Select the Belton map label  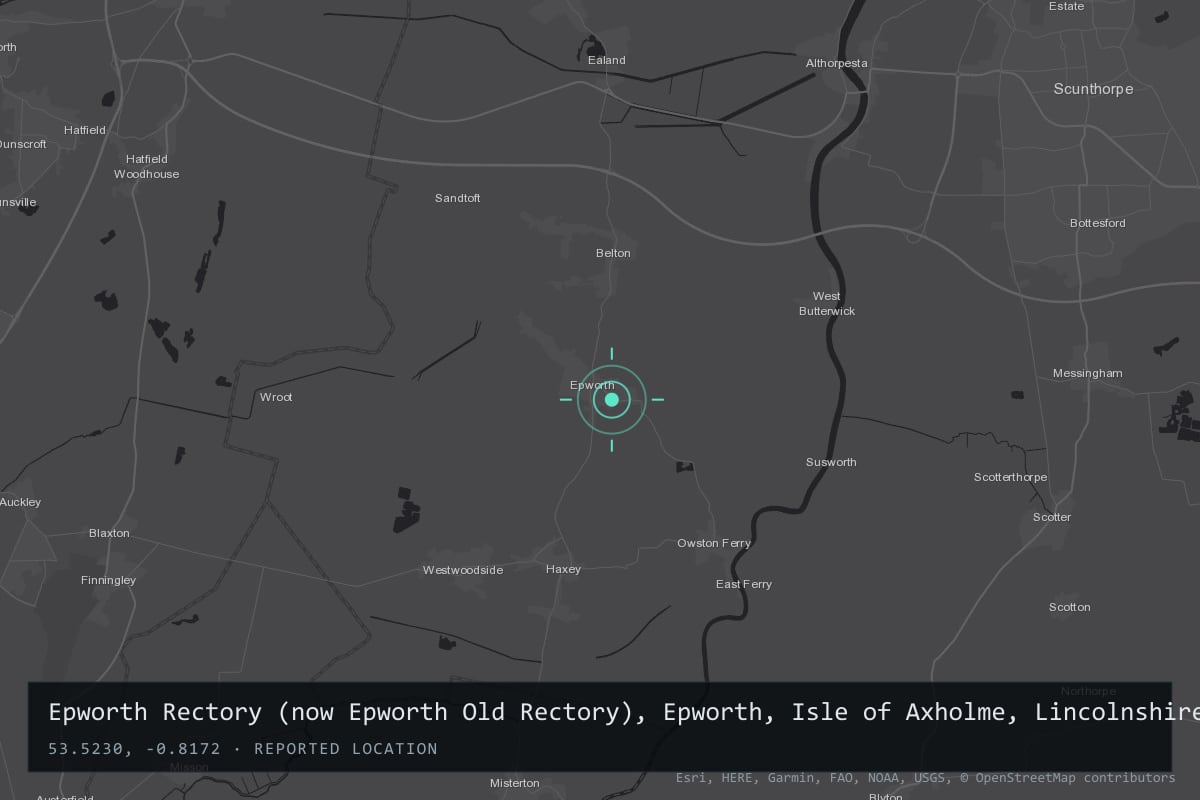pos(613,253)
